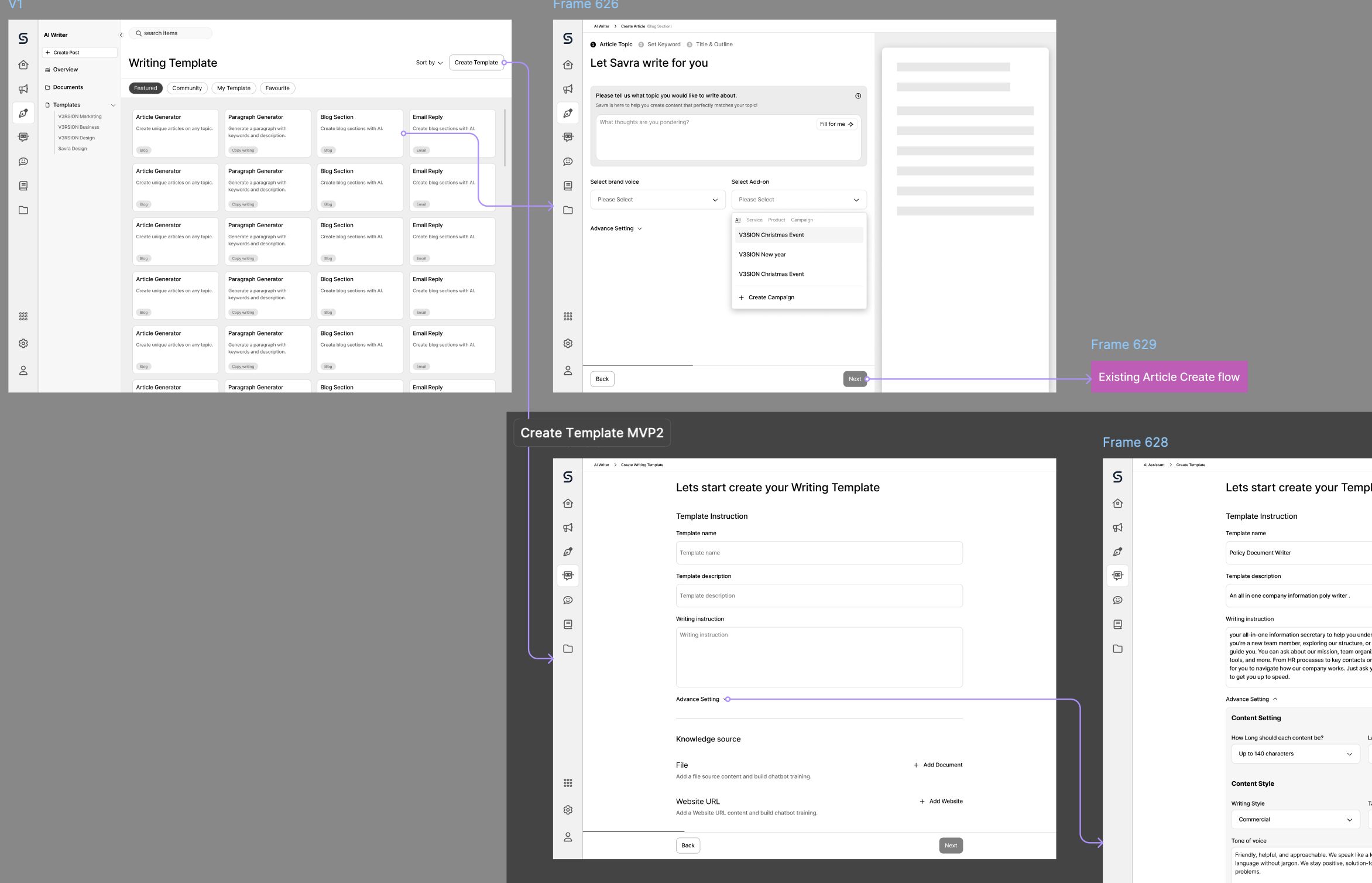1372x883 pixels.
Task: Open the Sort by dropdown
Action: [429, 63]
